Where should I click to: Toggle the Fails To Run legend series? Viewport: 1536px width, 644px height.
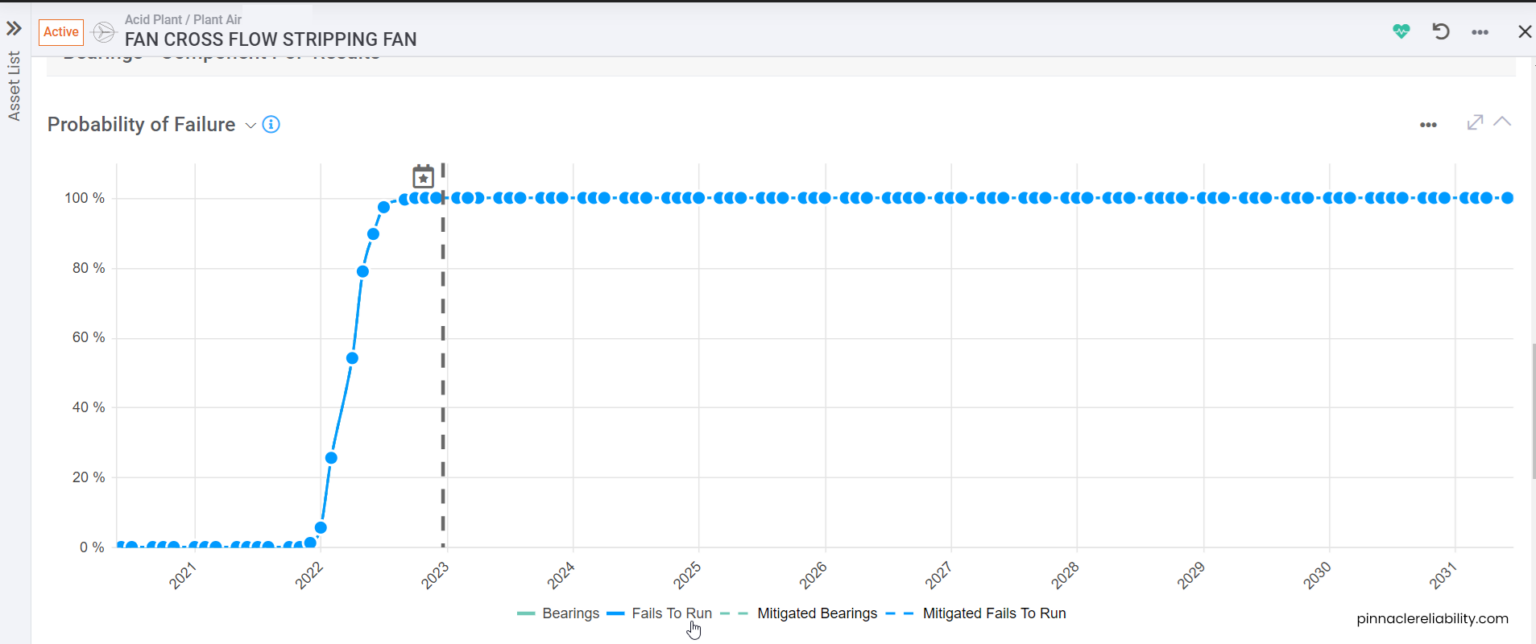pos(659,613)
